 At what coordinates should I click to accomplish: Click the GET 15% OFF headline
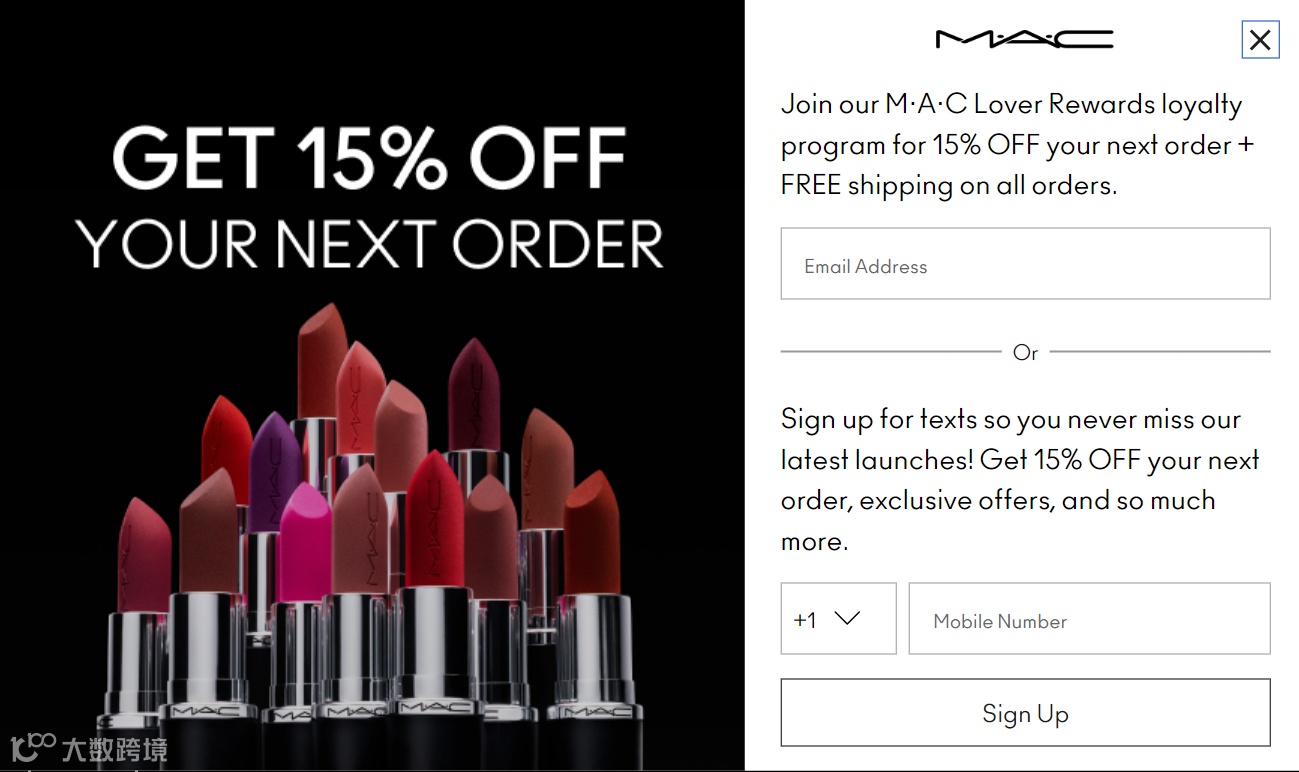[369, 157]
